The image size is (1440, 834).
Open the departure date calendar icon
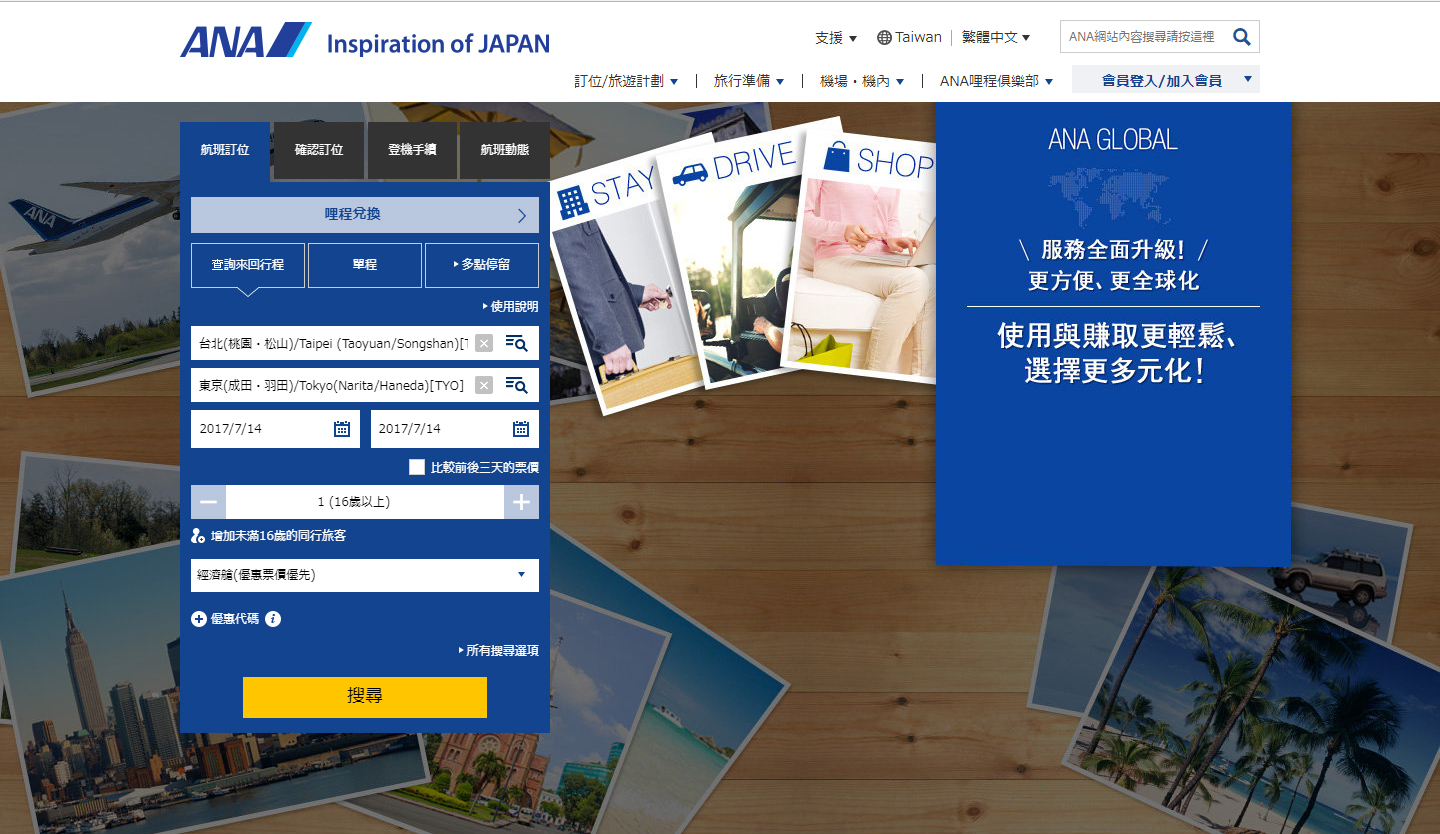click(341, 428)
